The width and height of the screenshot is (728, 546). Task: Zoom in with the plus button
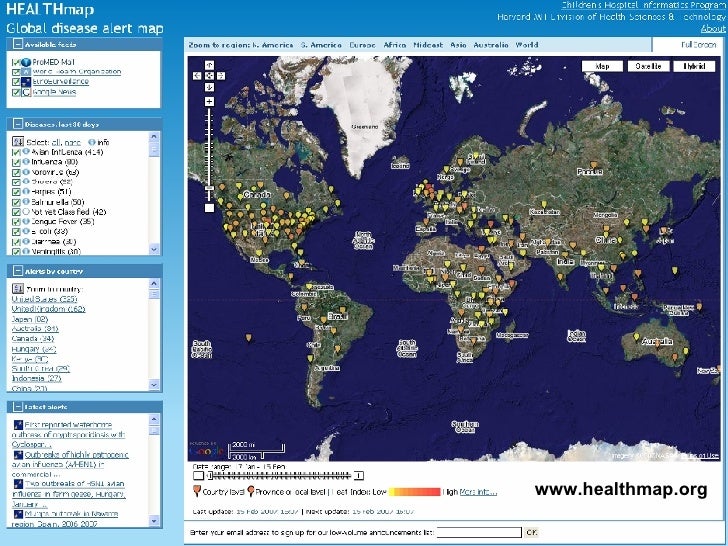point(209,101)
